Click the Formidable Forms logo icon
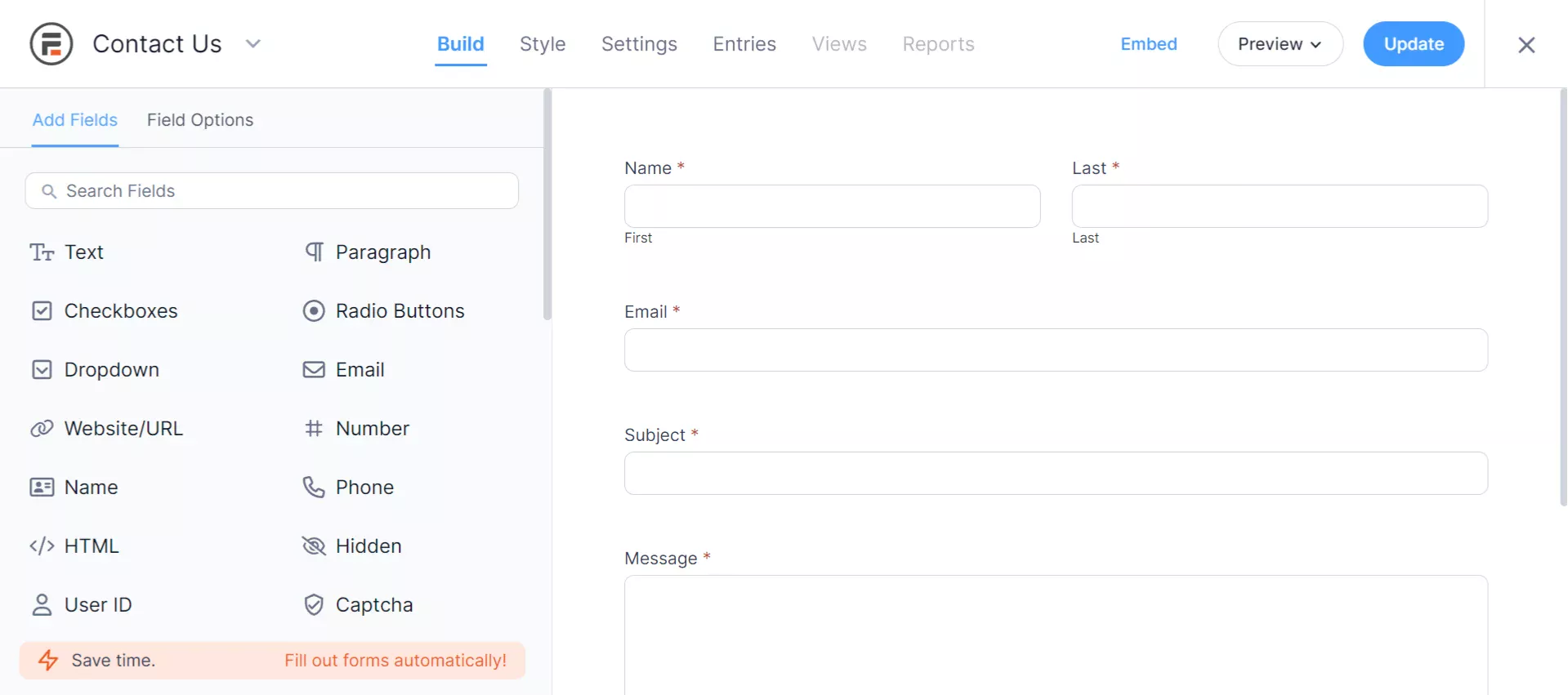The image size is (1568, 695). tap(51, 44)
